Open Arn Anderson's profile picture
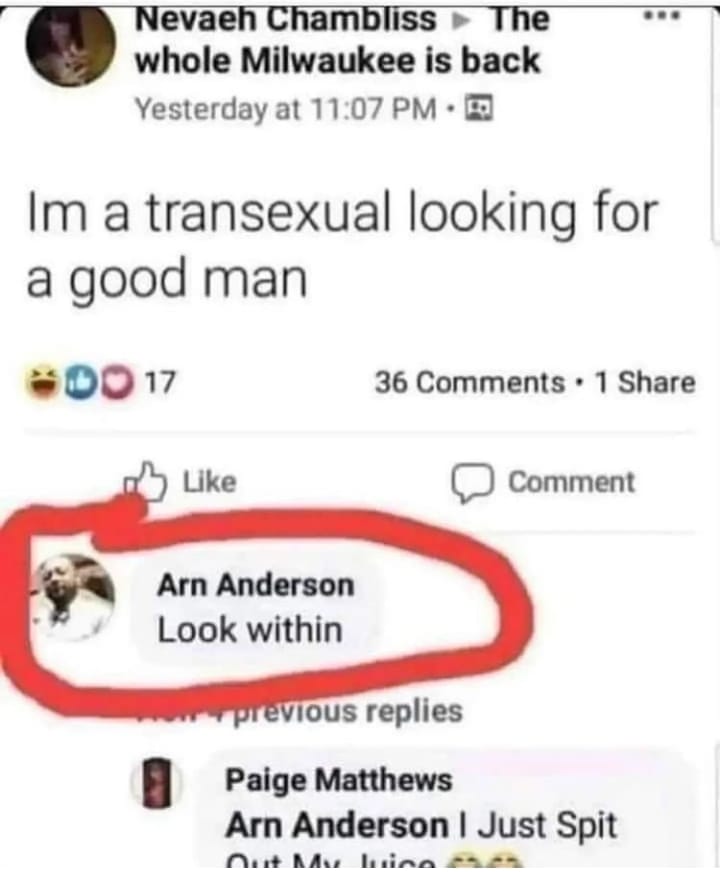 point(74,598)
